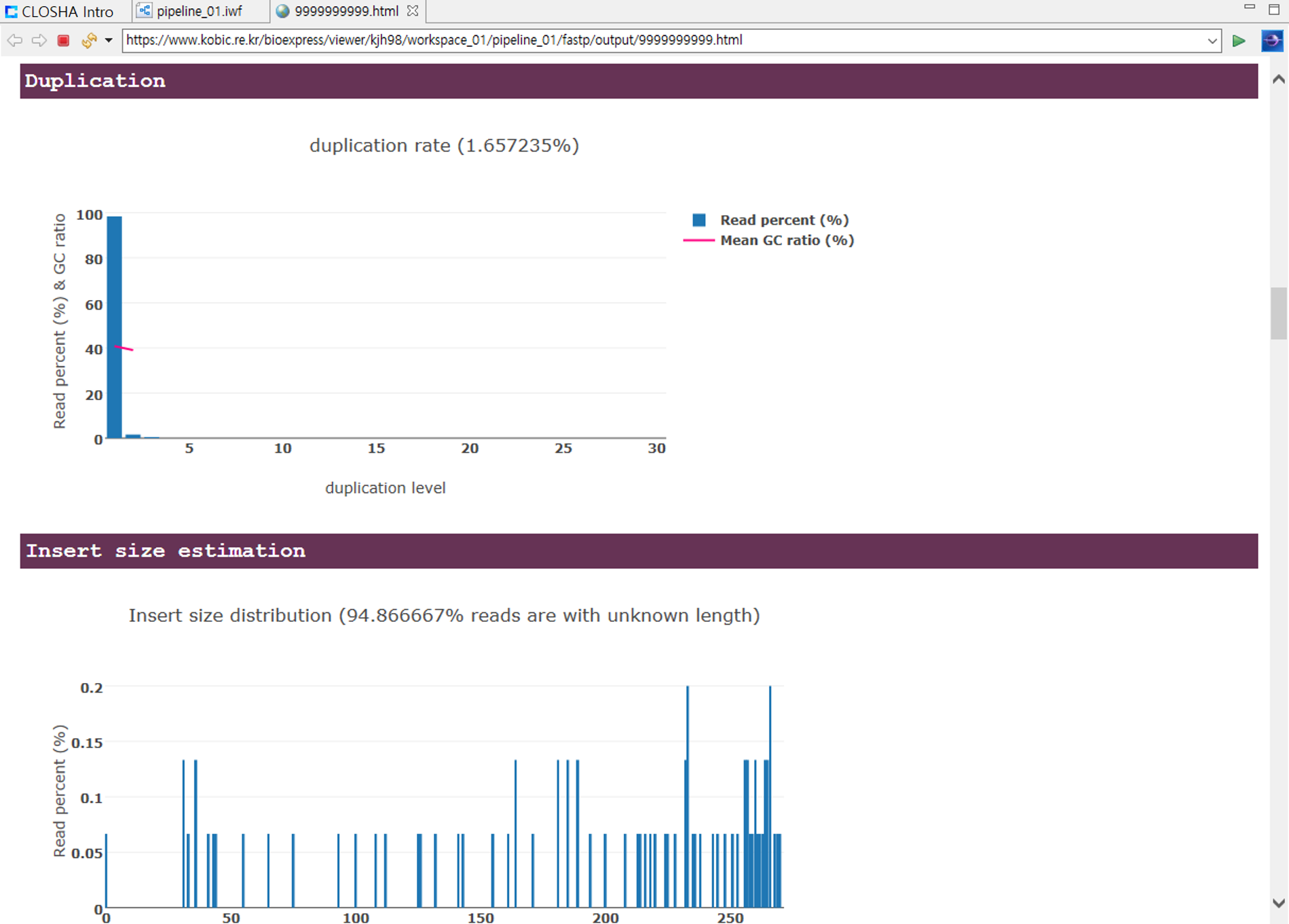
Task: Click the Insert size distribution title
Action: coord(445,615)
